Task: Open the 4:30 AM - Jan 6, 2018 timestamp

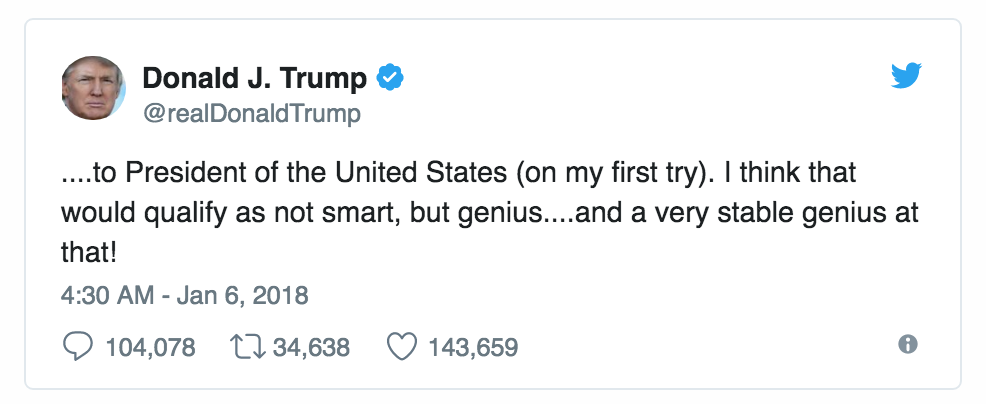Action: pos(184,295)
